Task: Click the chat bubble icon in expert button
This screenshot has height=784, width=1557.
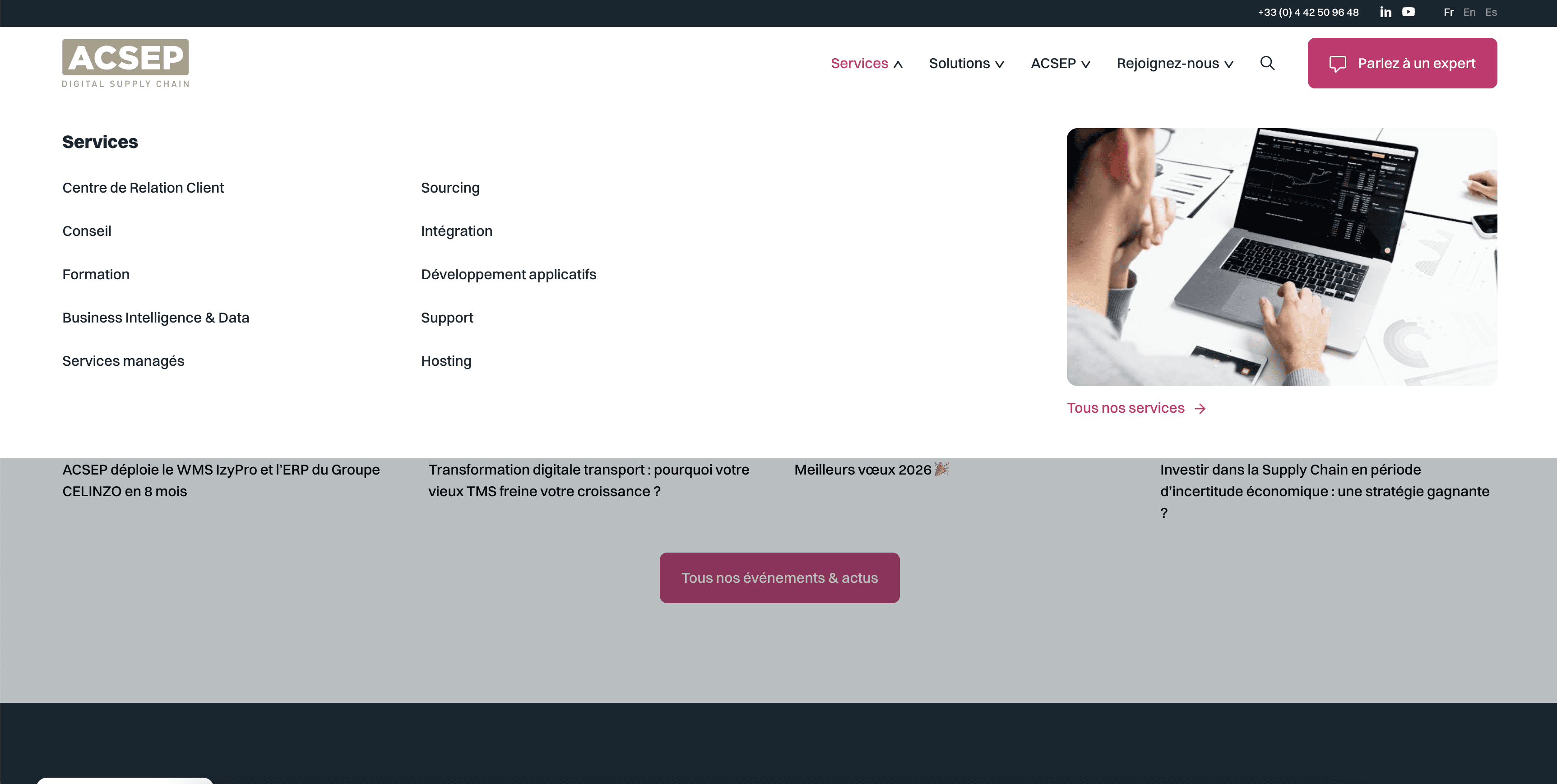Action: 1338,64
